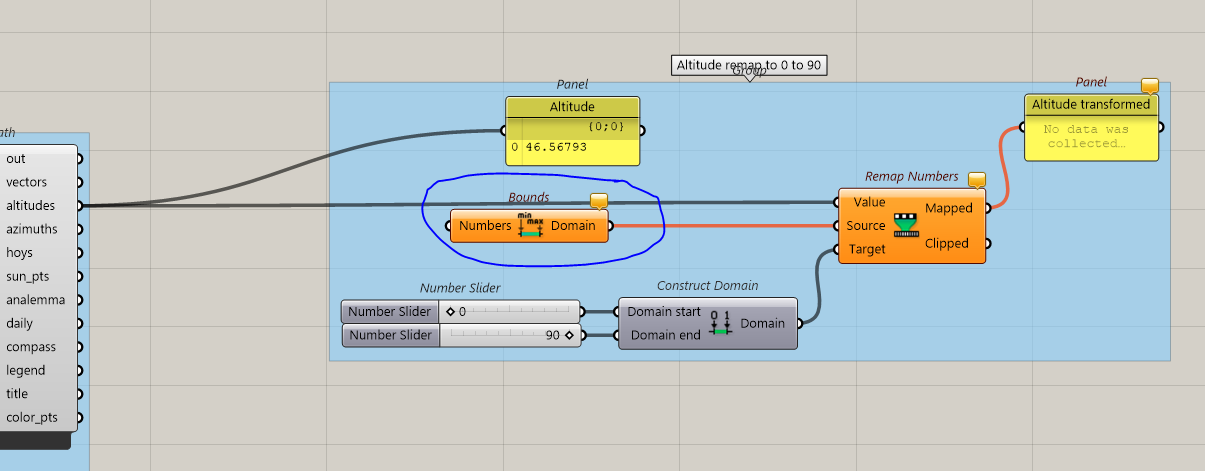The image size is (1205, 471).
Task: Open the balloon above the Altitude transformed panel
Action: click(x=1150, y=86)
